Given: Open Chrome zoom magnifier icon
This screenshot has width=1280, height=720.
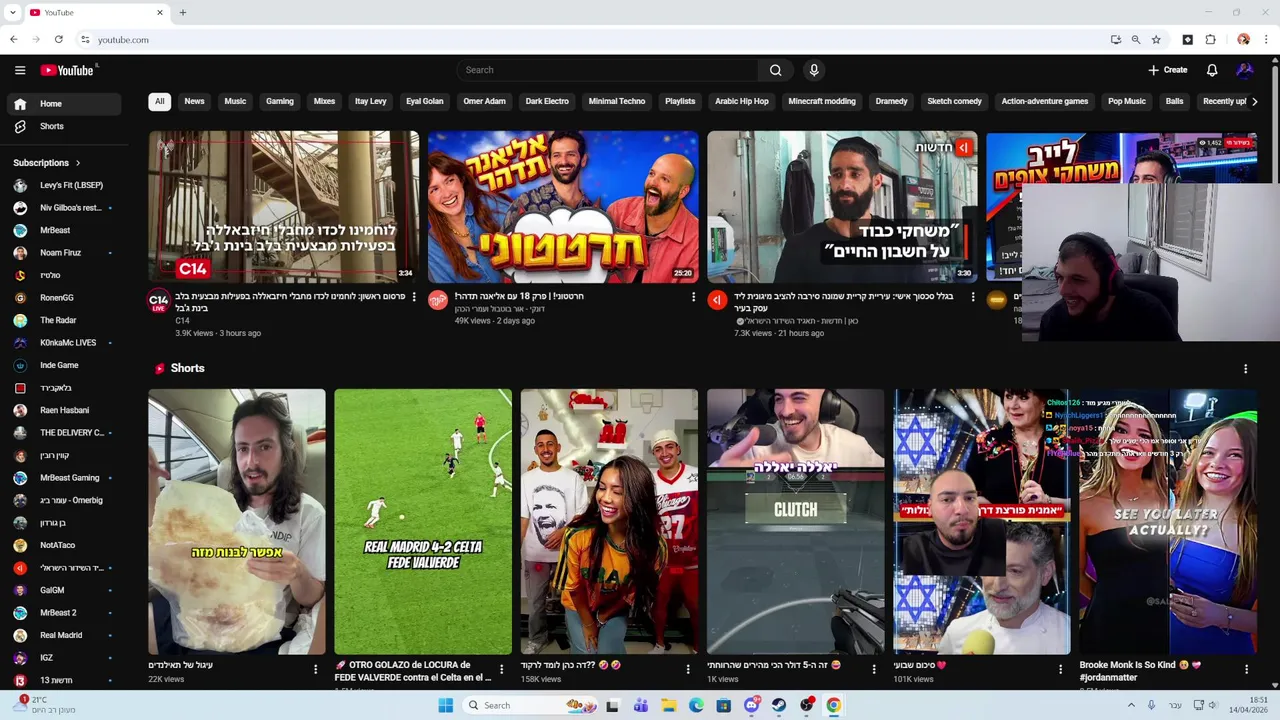Looking at the screenshot, I should [1136, 39].
